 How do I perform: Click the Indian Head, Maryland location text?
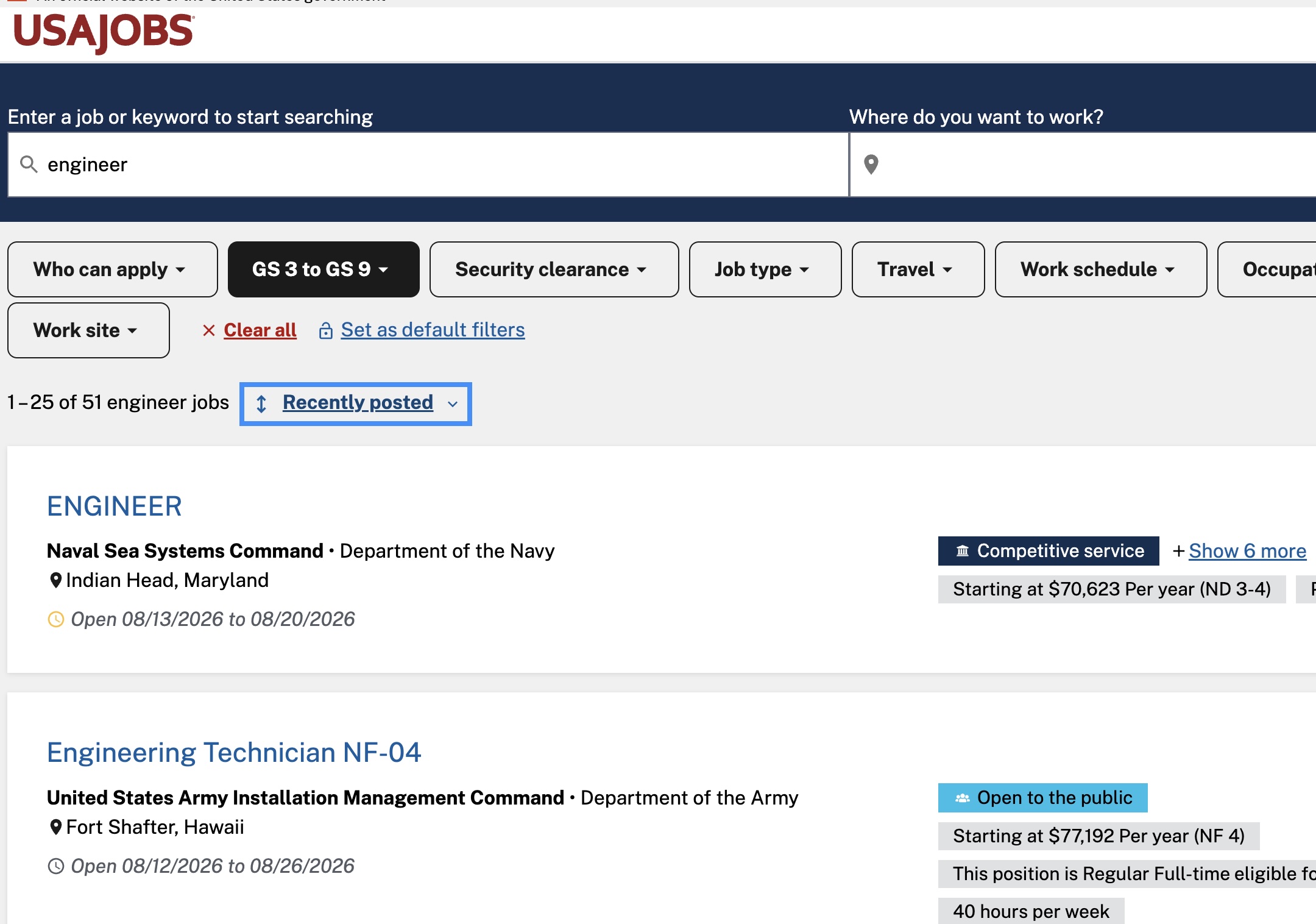click(168, 580)
